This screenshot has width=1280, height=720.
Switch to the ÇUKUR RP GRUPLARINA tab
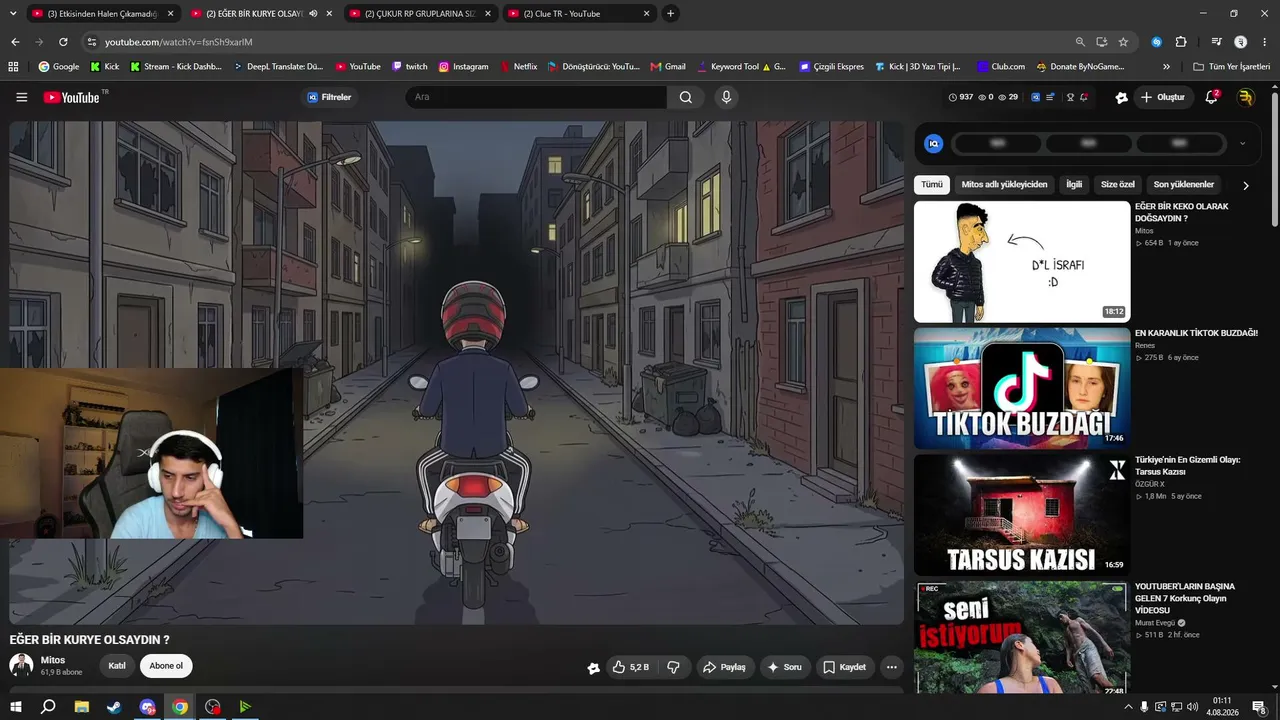(x=419, y=14)
